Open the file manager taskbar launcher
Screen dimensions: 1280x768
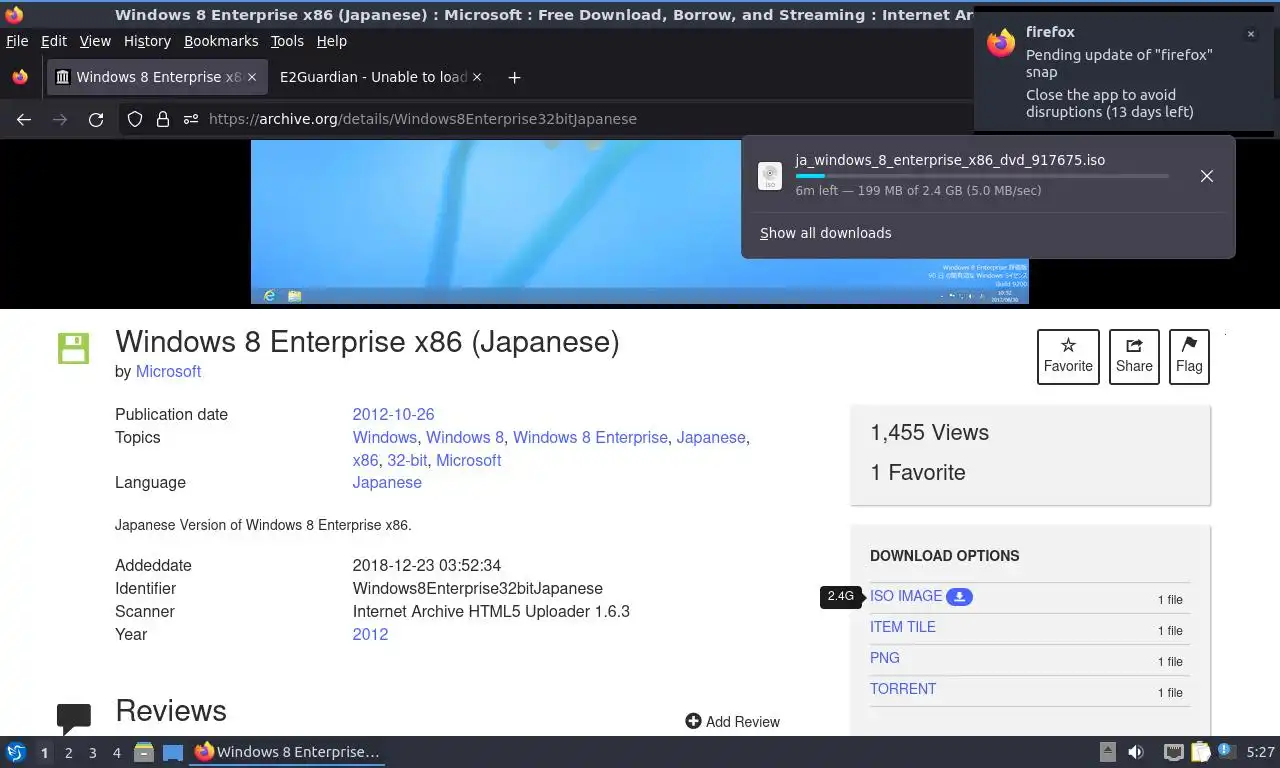coord(144,752)
